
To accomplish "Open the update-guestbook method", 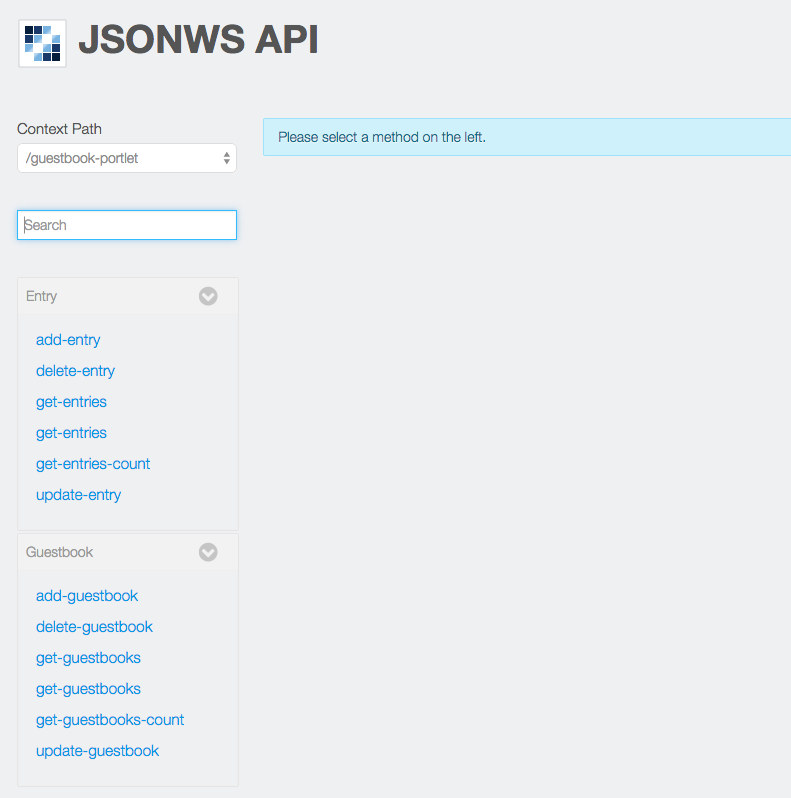I will [x=97, y=751].
